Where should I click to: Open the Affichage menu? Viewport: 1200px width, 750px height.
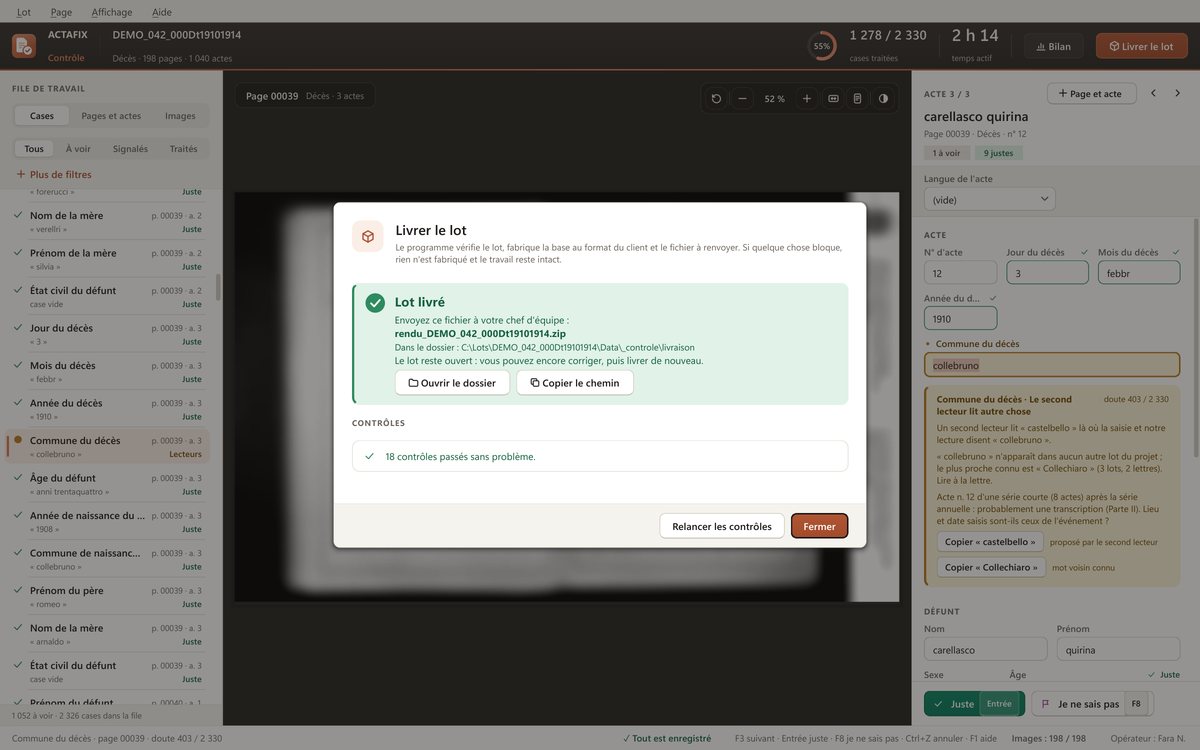click(112, 12)
